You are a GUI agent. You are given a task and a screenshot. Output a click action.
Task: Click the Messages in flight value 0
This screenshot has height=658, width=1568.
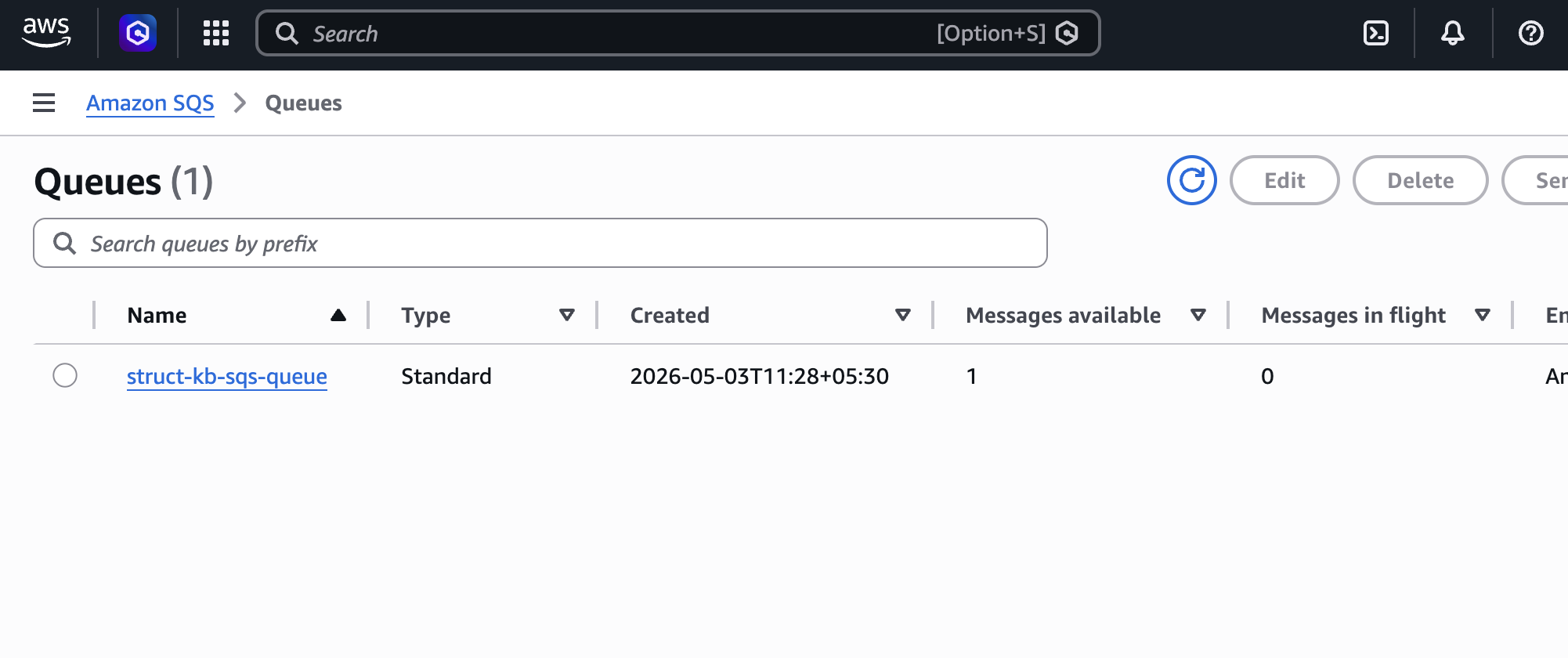click(1267, 376)
